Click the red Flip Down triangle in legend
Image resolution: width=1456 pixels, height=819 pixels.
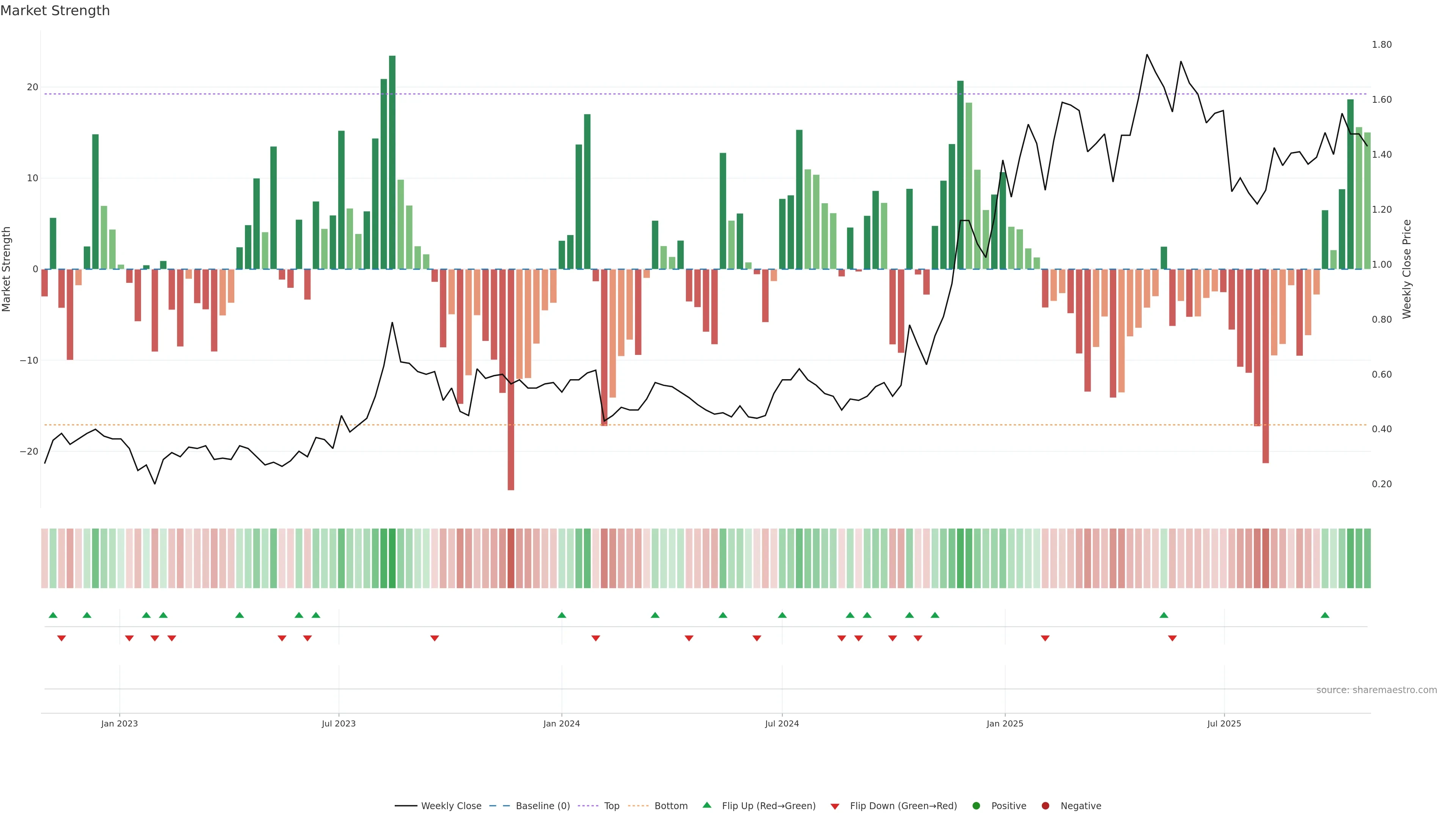click(835, 806)
